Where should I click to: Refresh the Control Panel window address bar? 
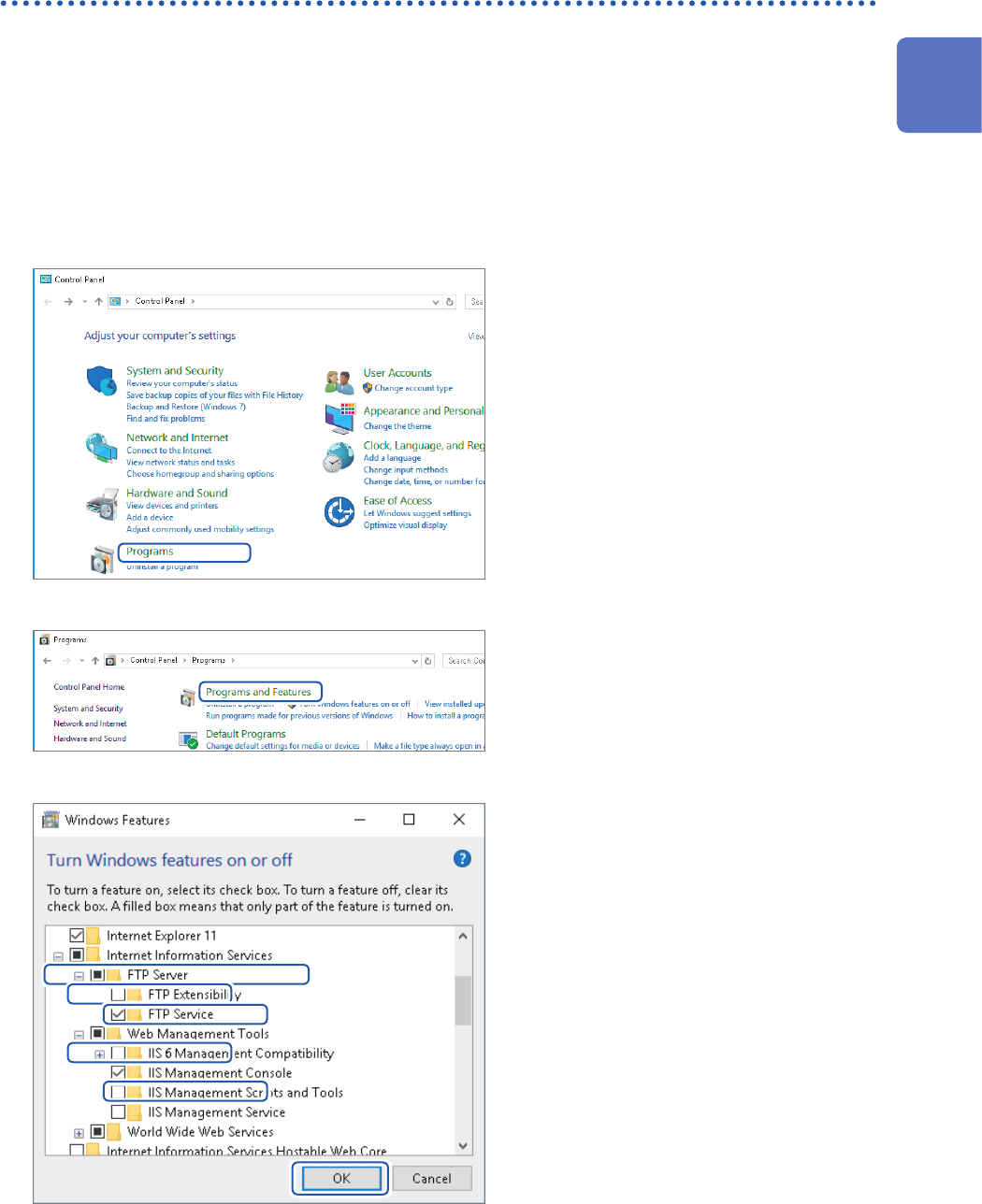[x=450, y=302]
